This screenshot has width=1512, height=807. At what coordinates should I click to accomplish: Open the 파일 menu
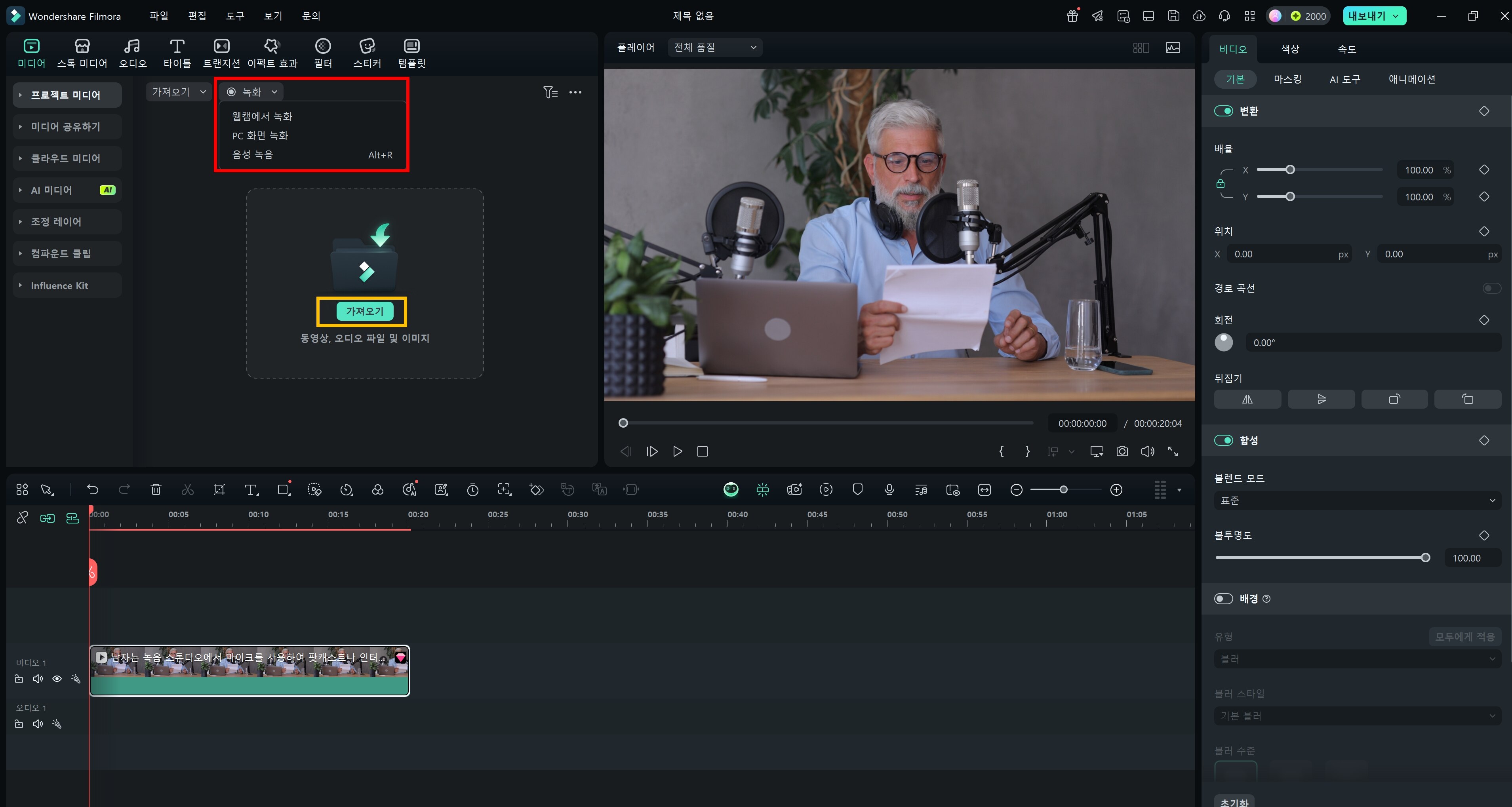[x=158, y=16]
